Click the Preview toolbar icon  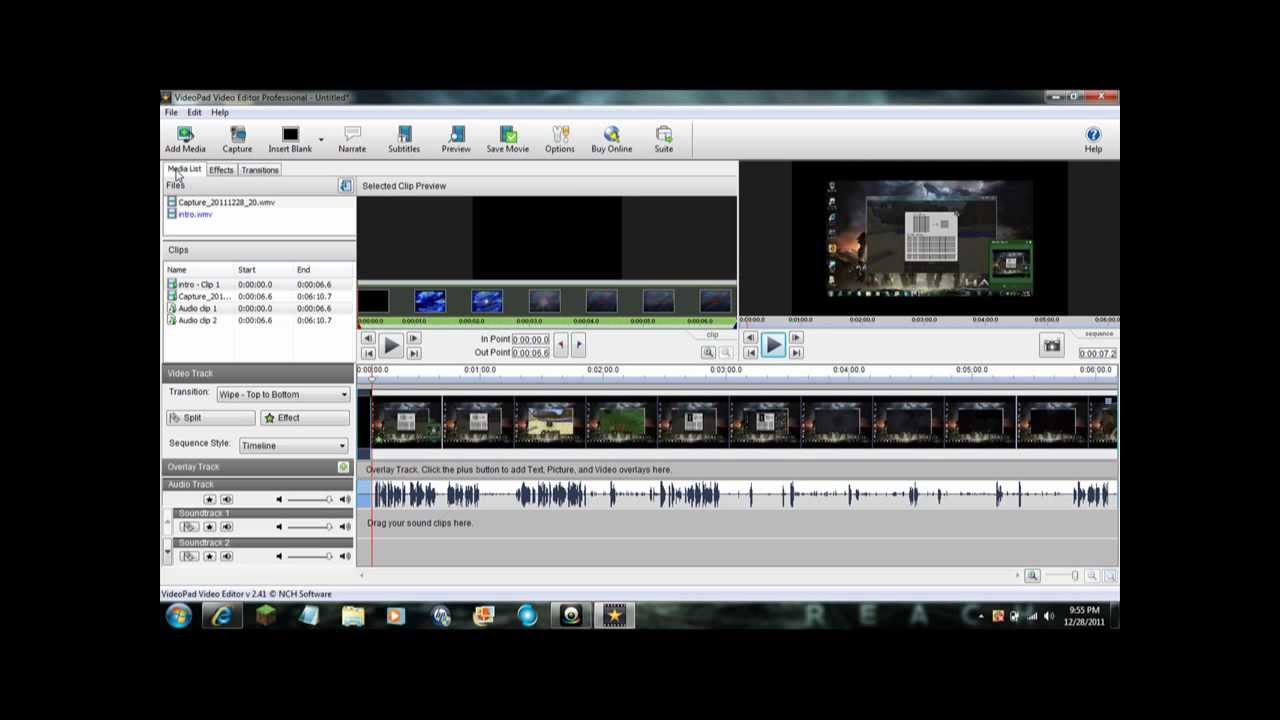pyautogui.click(x=456, y=139)
